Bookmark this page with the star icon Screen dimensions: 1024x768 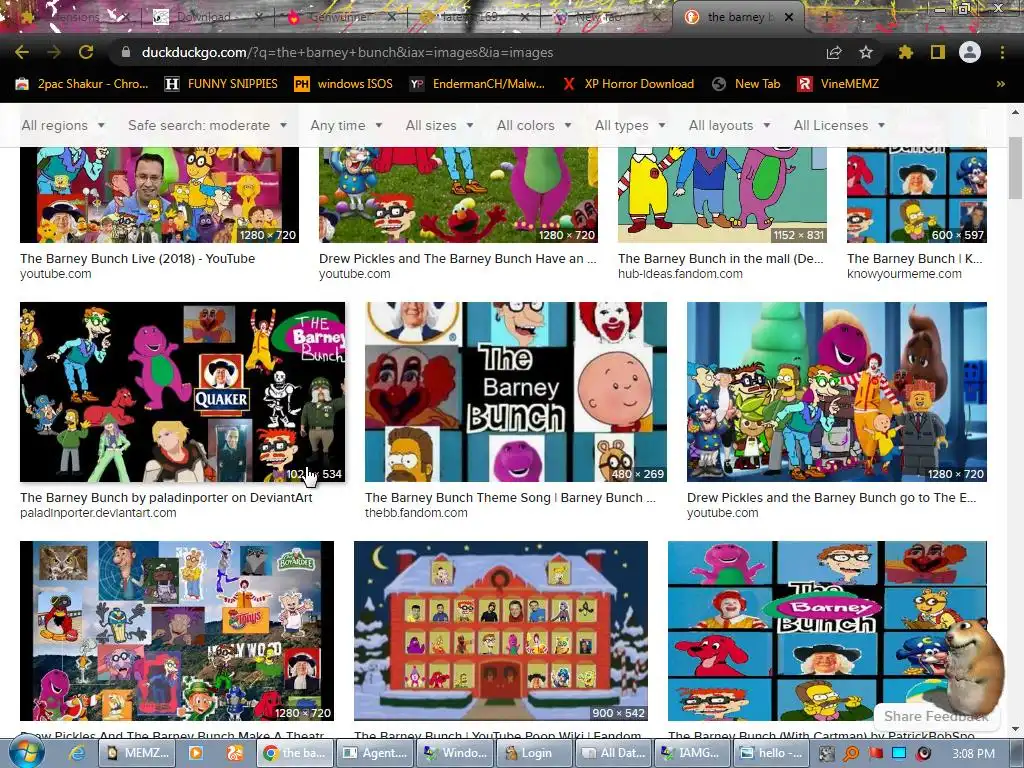tap(866, 52)
